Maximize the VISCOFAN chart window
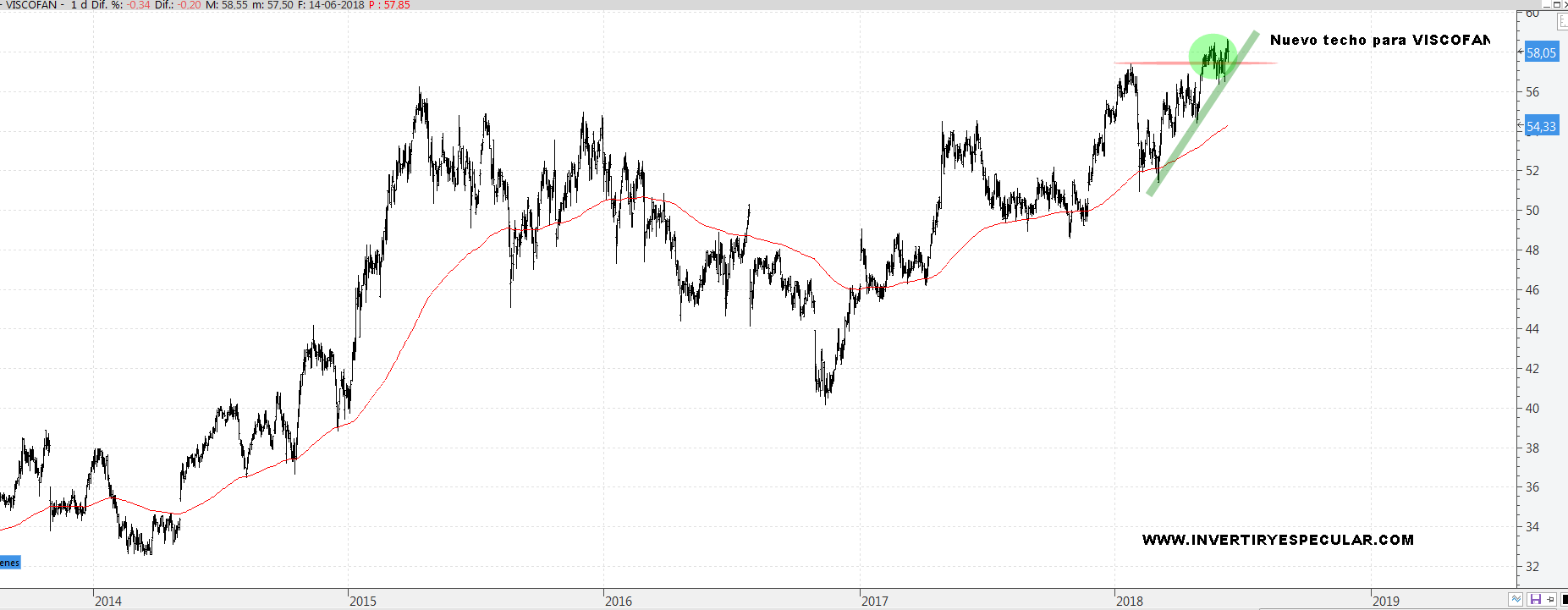1568x610 pixels. click(x=1555, y=4)
